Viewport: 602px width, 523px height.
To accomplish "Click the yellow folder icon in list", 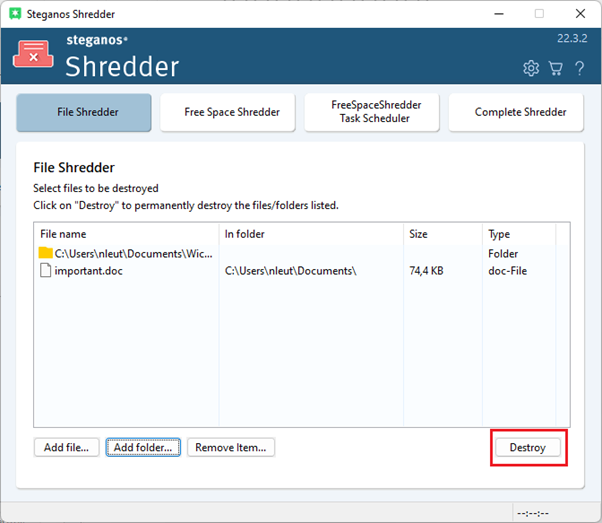I will tap(45, 253).
